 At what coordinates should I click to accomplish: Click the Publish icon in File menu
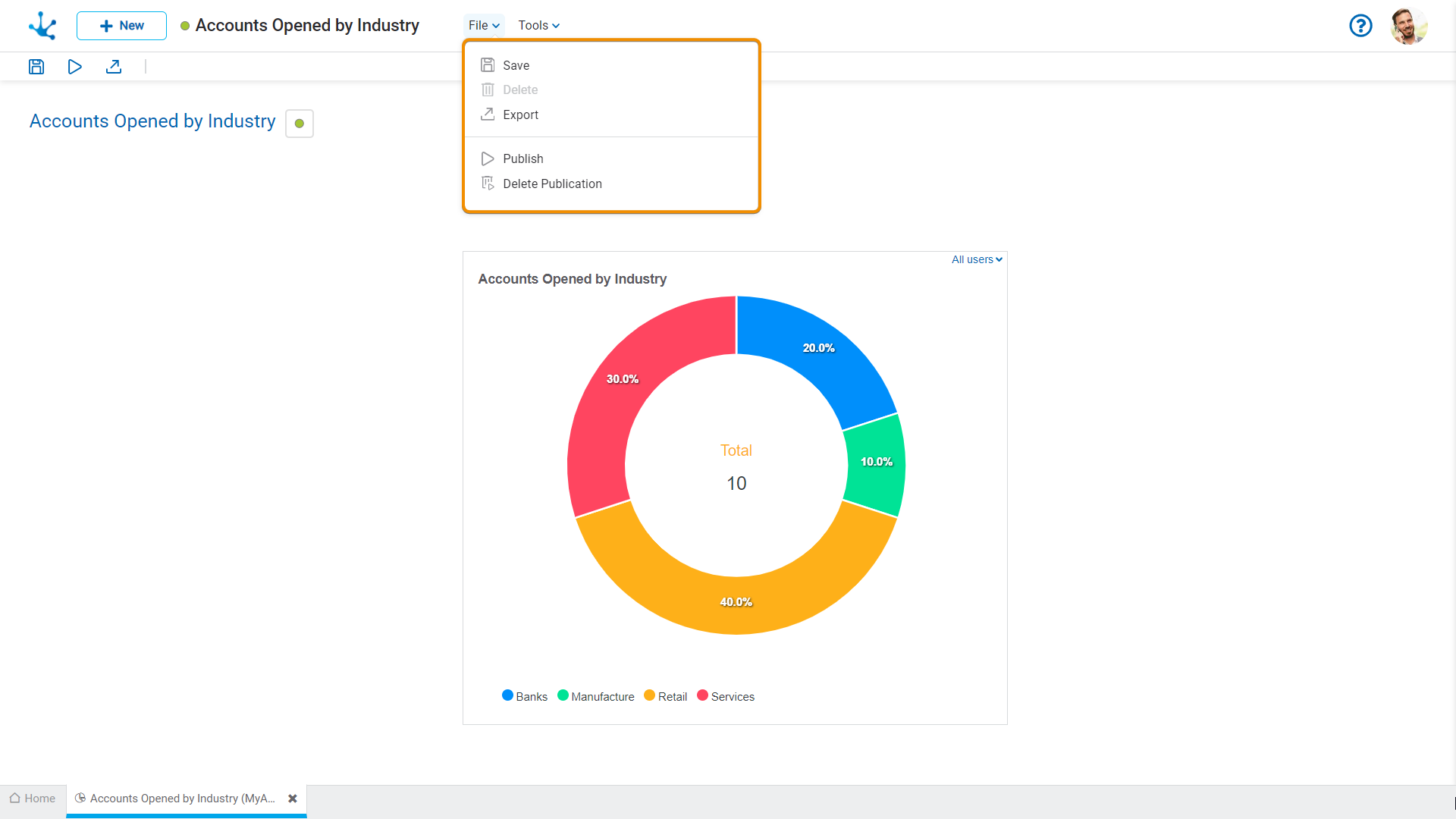(x=487, y=158)
